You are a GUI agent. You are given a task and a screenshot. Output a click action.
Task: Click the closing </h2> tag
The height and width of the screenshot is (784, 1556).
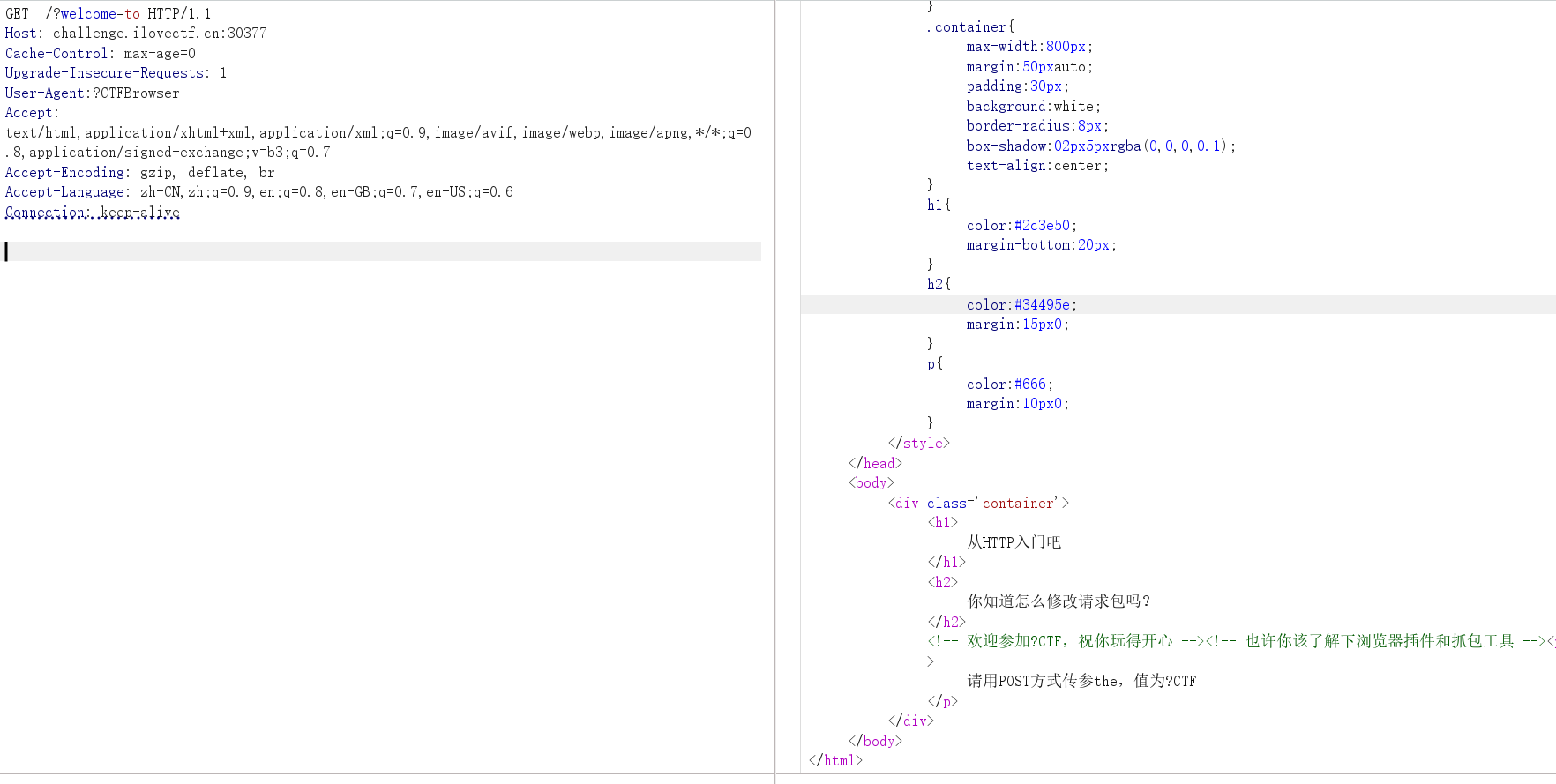pyautogui.click(x=946, y=623)
